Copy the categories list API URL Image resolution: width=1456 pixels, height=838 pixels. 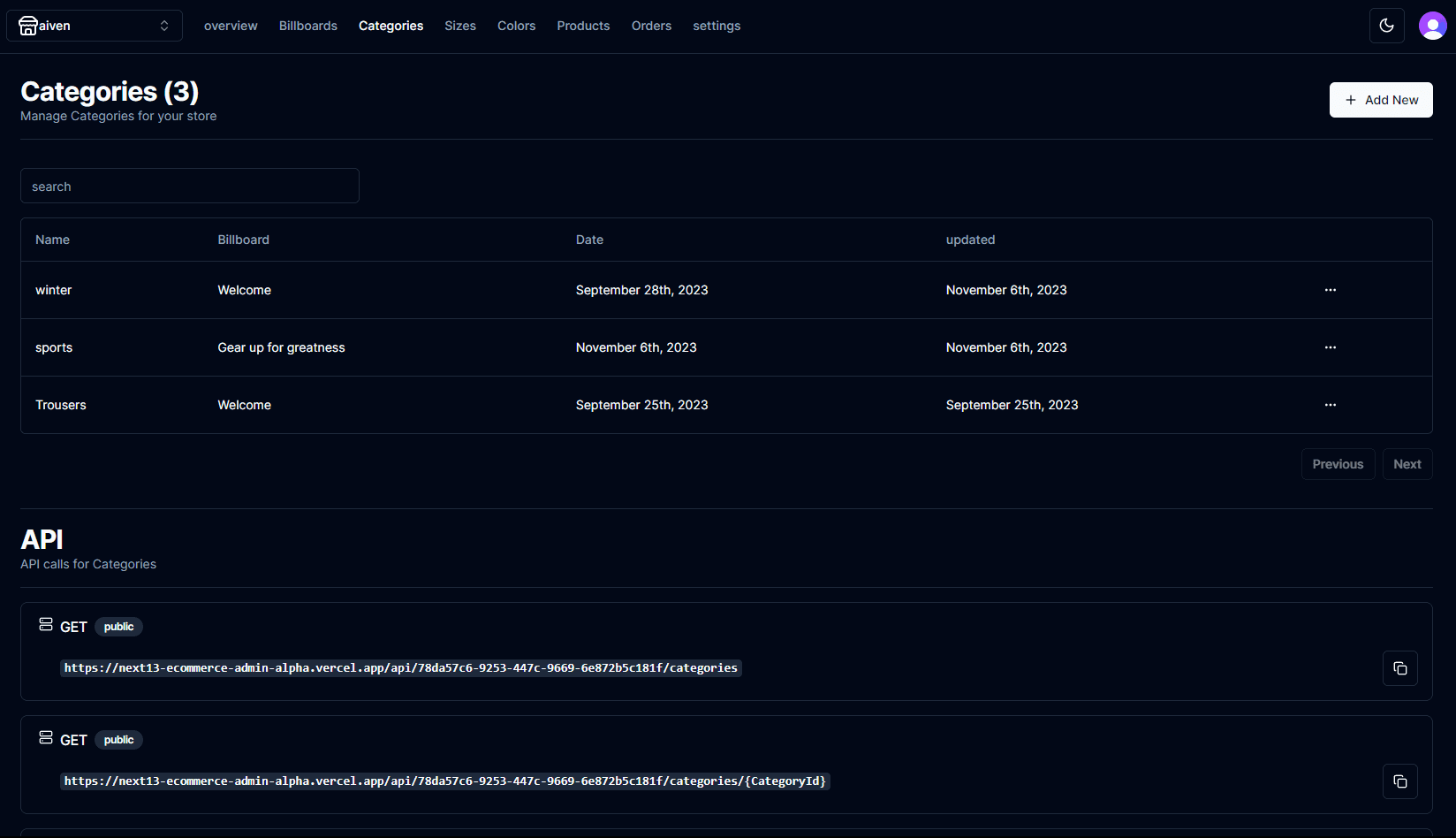tap(1400, 668)
